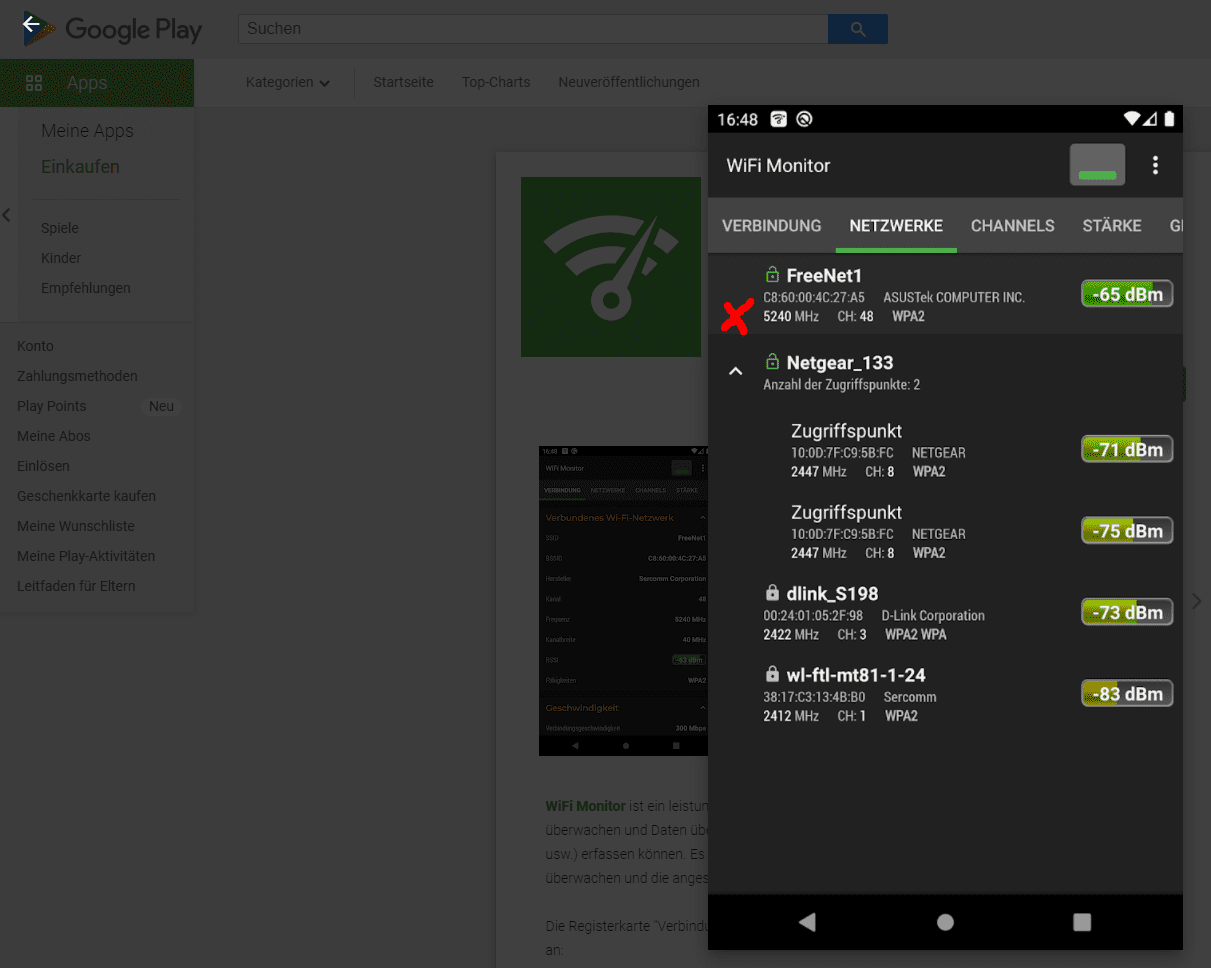Open Zahlungsmethoden in the sidebar
This screenshot has height=968, width=1211.
pyautogui.click(x=77, y=376)
